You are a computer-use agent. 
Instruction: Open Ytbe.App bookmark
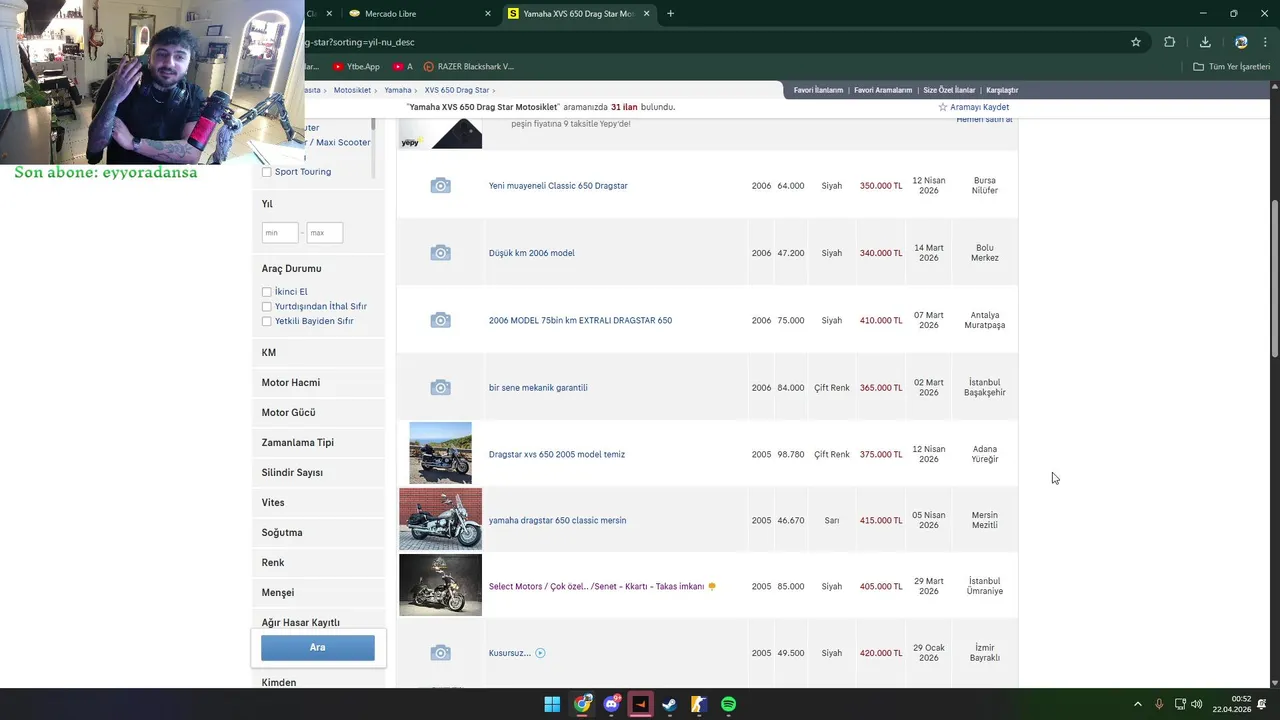point(356,67)
